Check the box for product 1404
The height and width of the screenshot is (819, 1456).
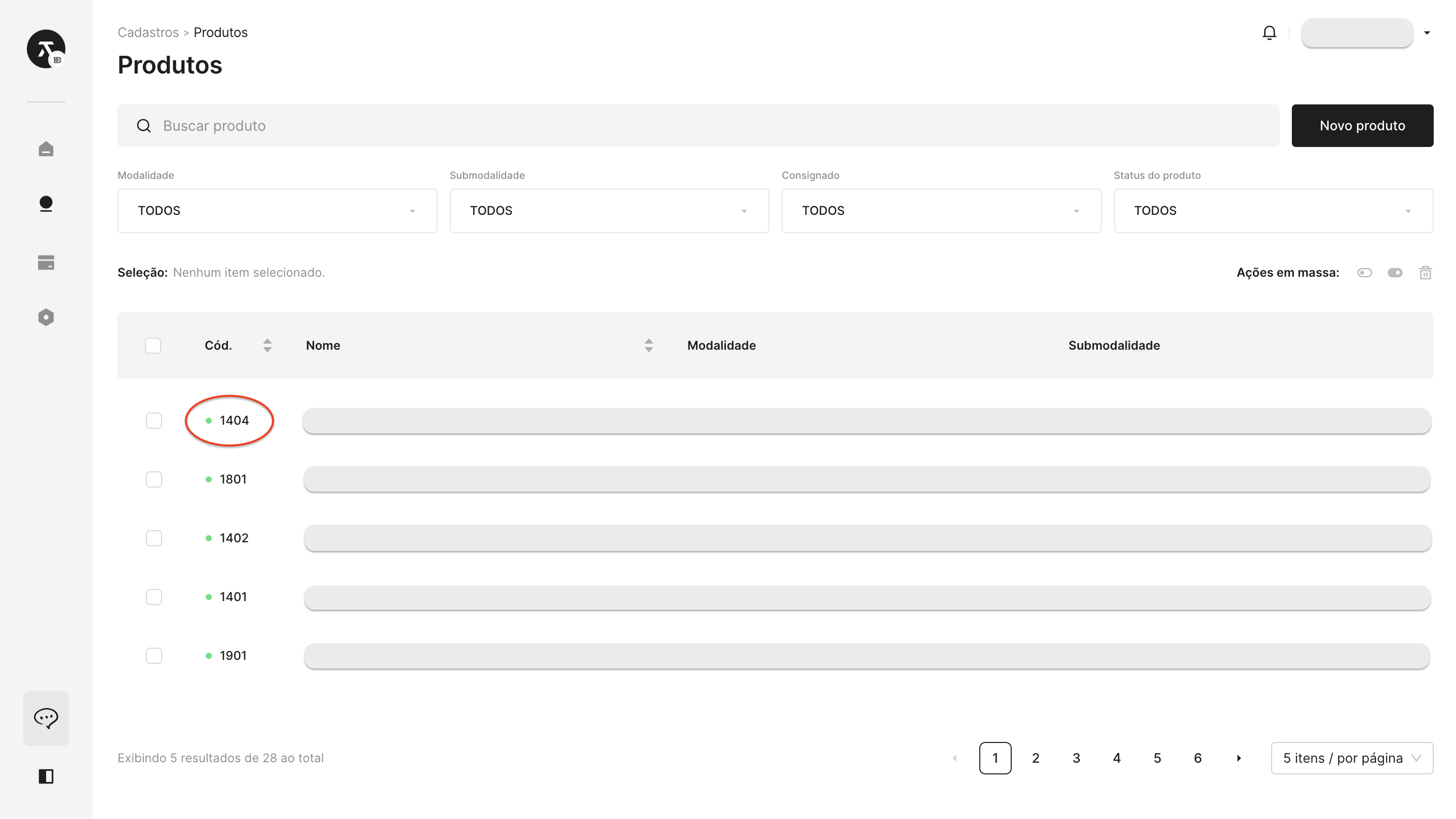click(x=154, y=421)
